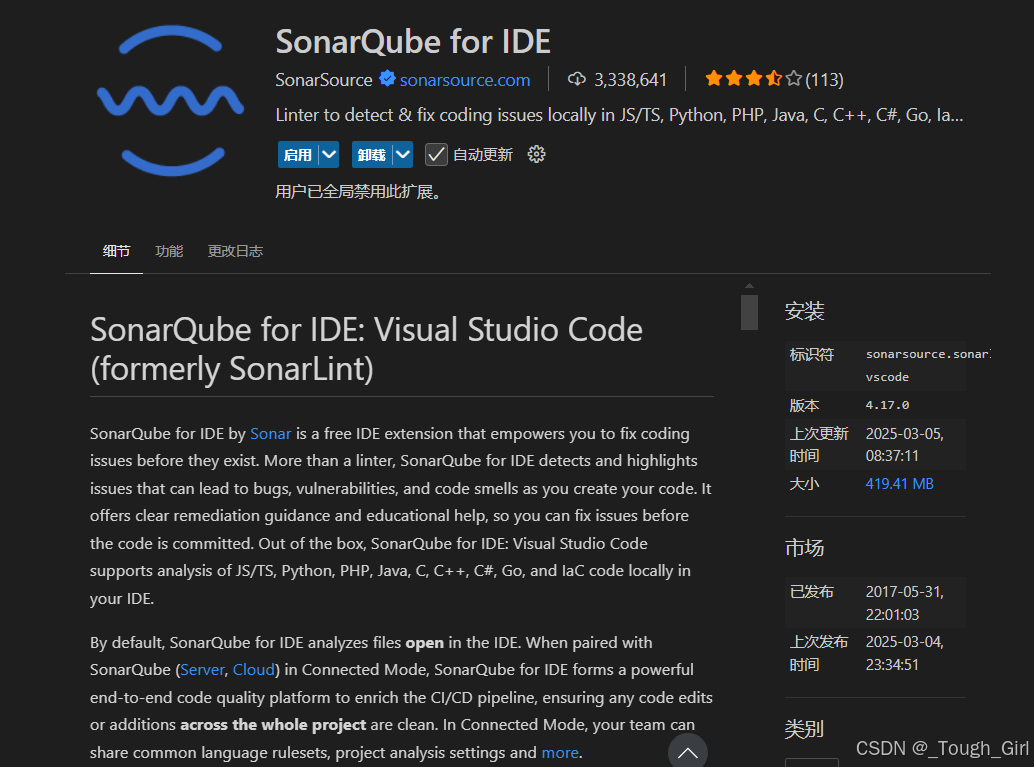Click the SonarSource publisher name
This screenshot has height=767, width=1034.
tap(324, 80)
